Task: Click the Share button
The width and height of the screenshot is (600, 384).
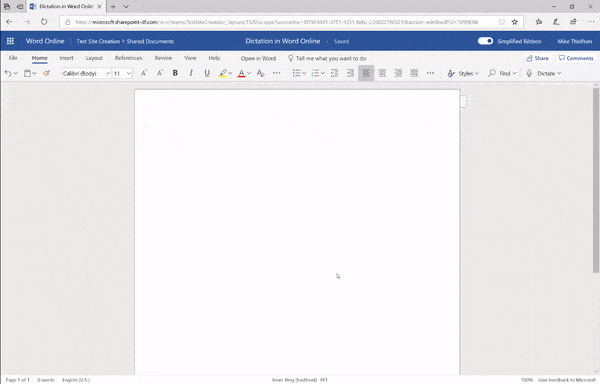Action: pos(537,58)
